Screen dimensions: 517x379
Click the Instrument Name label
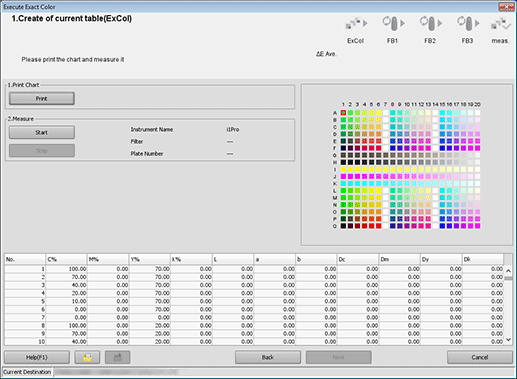(x=152, y=129)
